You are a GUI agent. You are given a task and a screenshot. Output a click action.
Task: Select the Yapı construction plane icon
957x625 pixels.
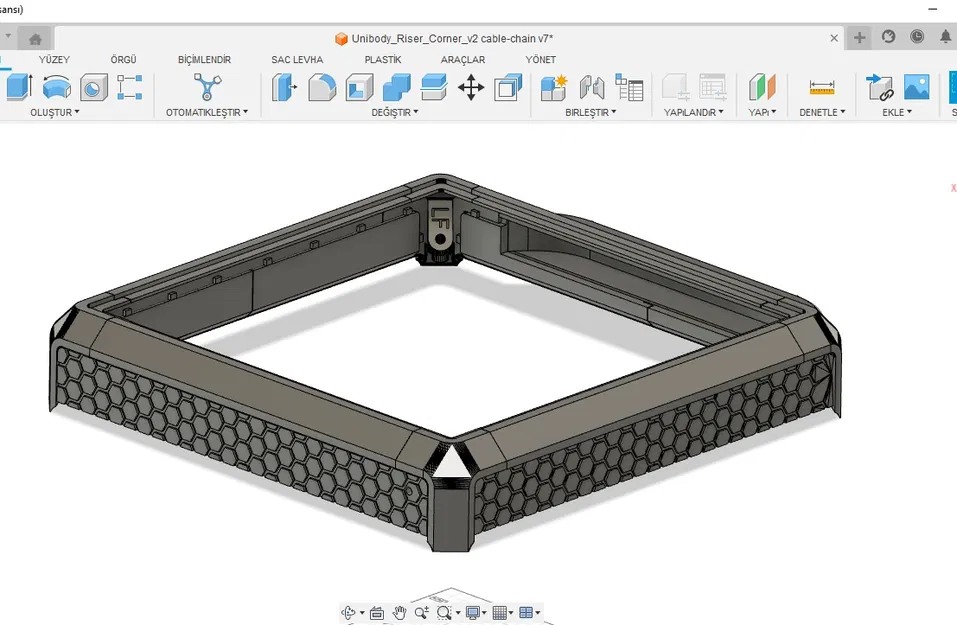click(762, 87)
